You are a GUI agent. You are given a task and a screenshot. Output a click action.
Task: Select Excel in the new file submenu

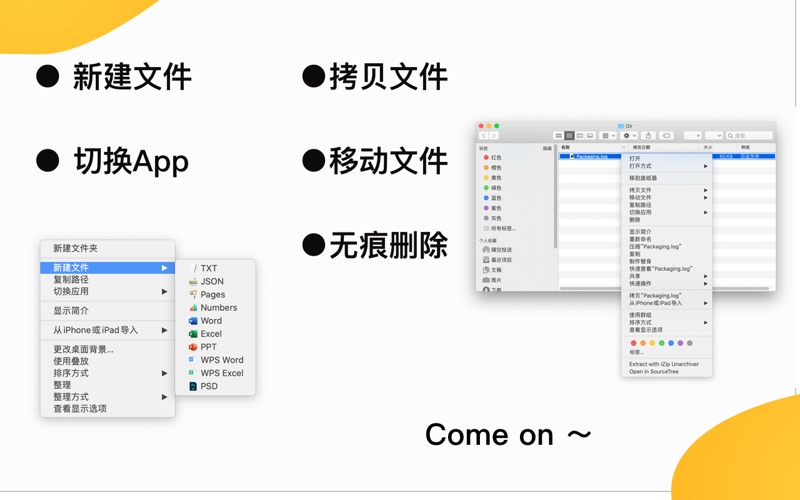(215, 334)
